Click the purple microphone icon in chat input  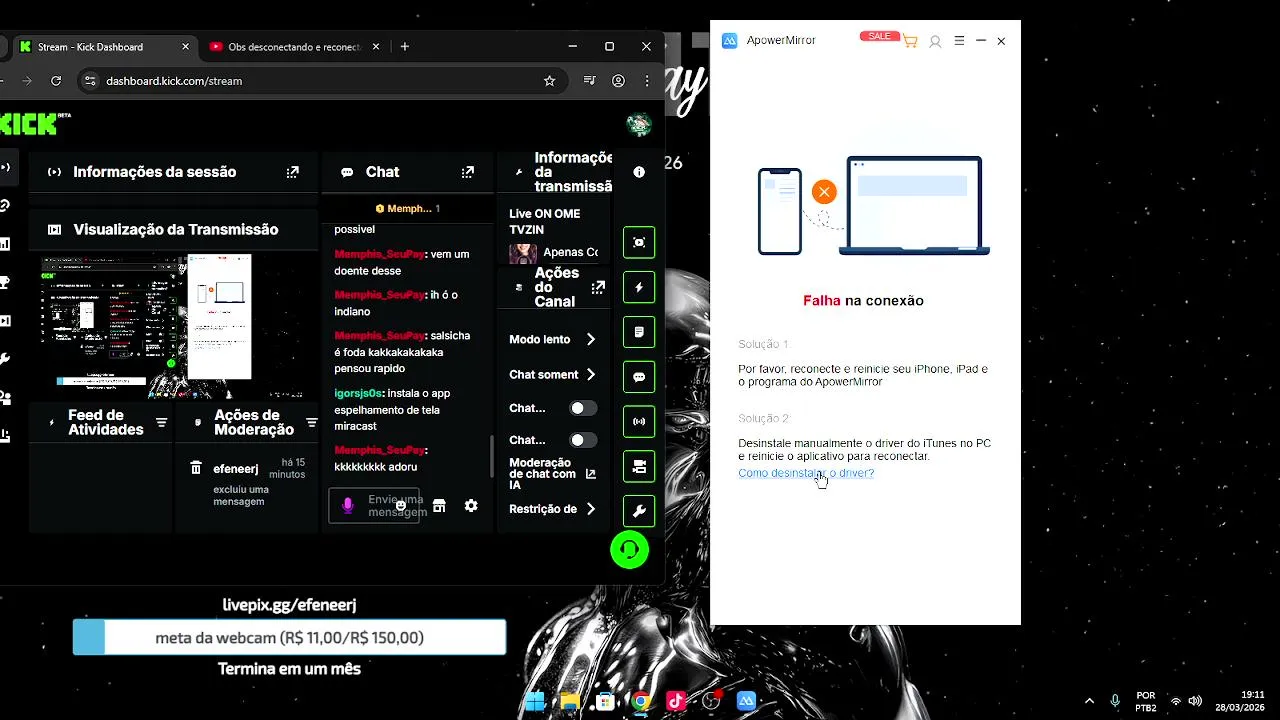pyautogui.click(x=348, y=506)
